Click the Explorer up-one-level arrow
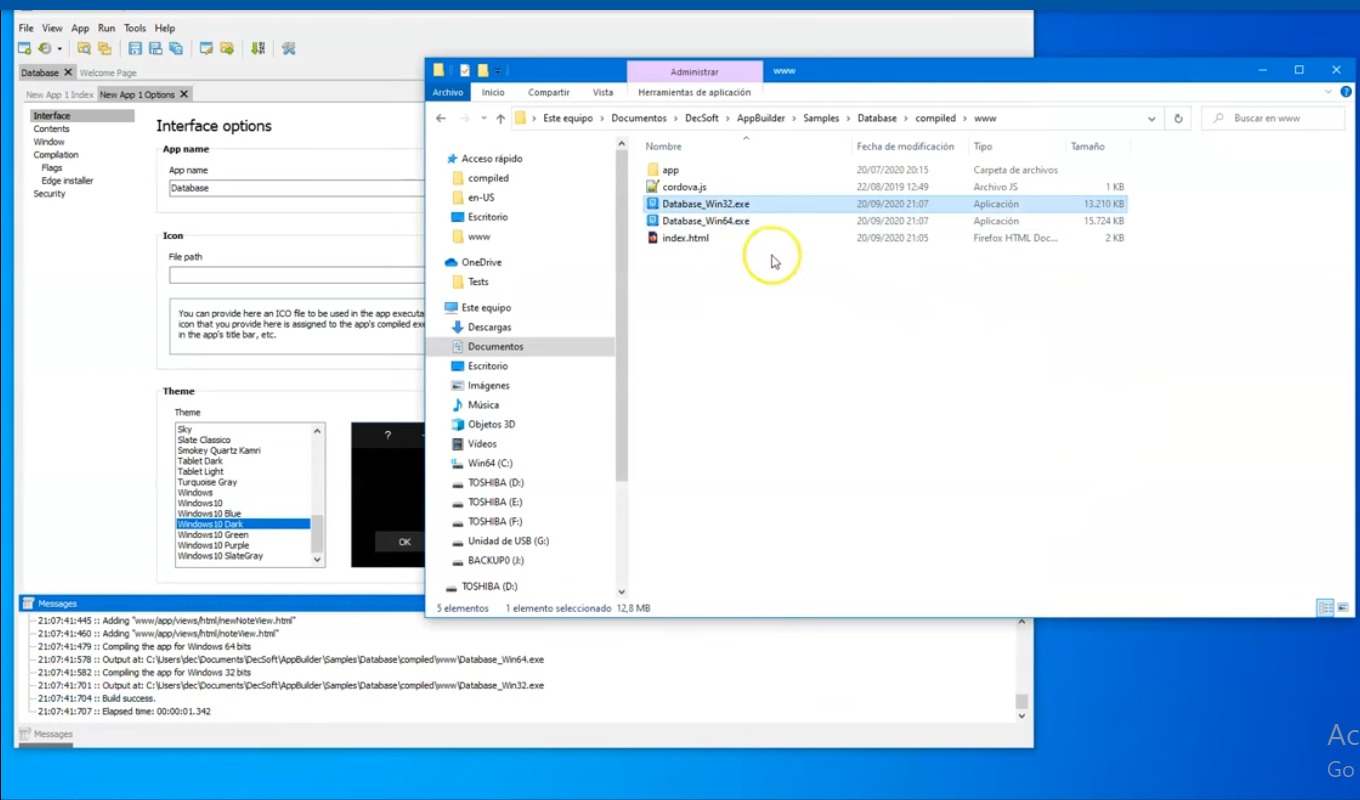 click(x=500, y=118)
